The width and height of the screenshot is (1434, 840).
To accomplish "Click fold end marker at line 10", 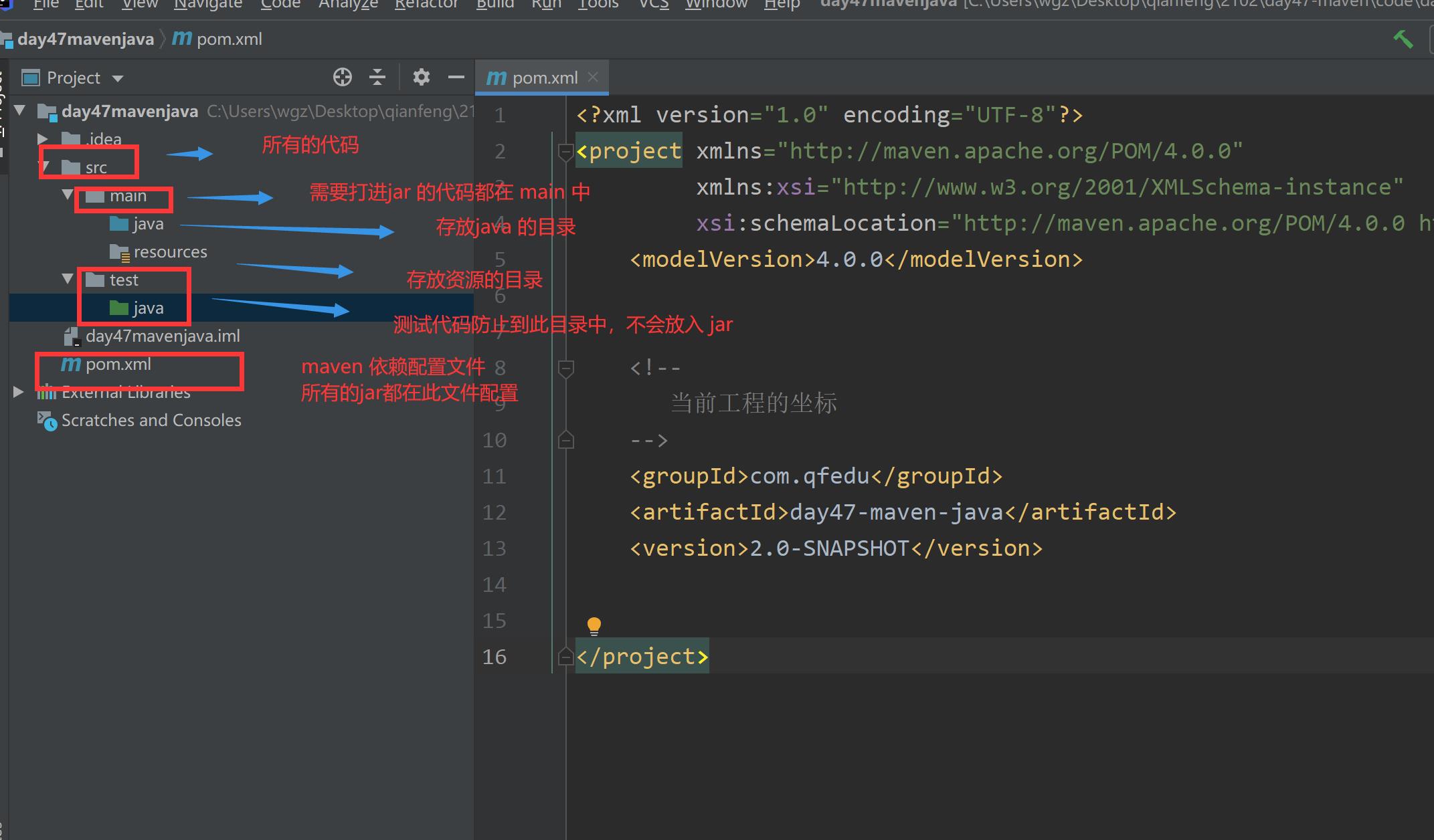I will click(x=566, y=440).
